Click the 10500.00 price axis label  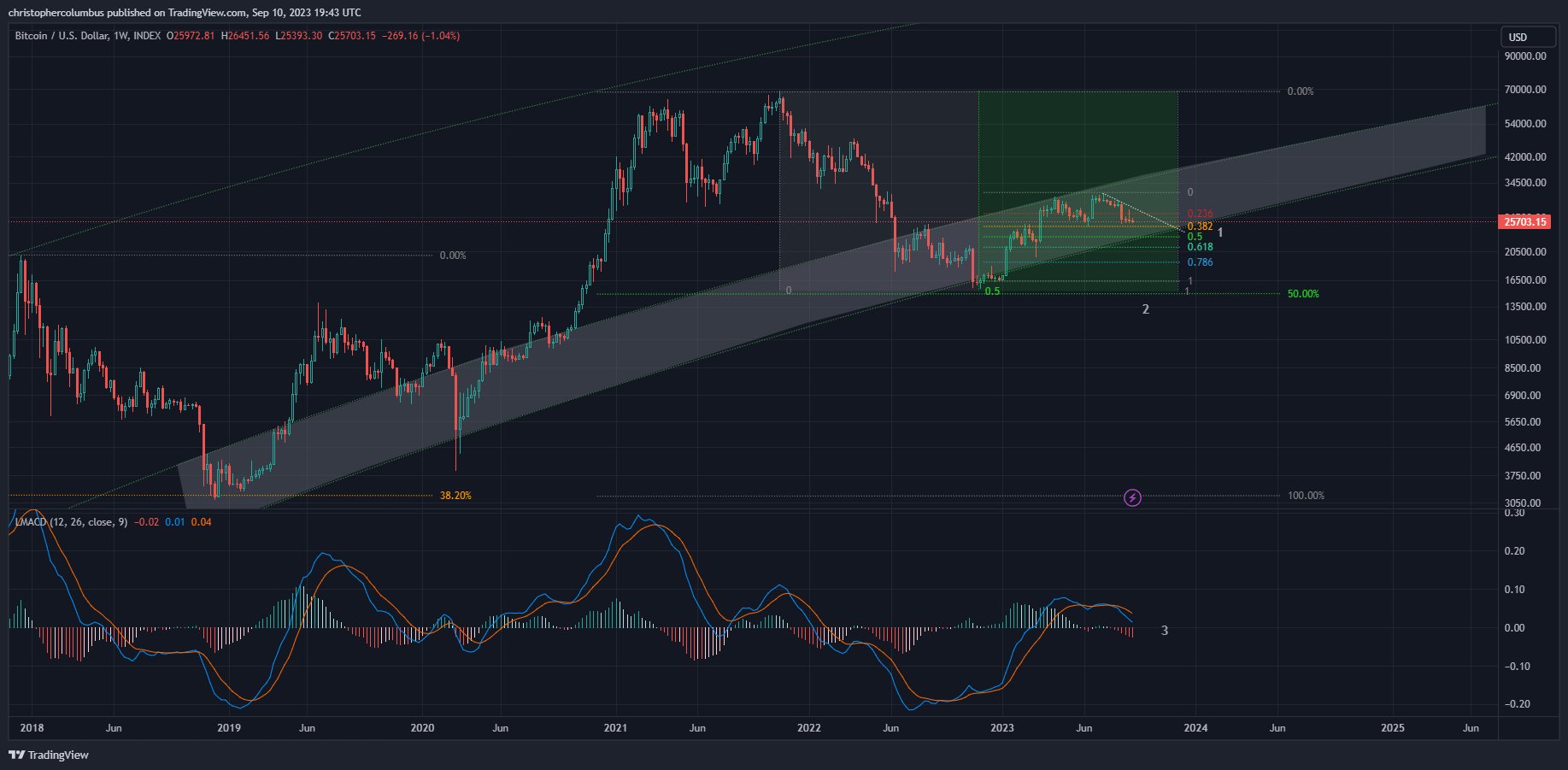pyautogui.click(x=1525, y=340)
